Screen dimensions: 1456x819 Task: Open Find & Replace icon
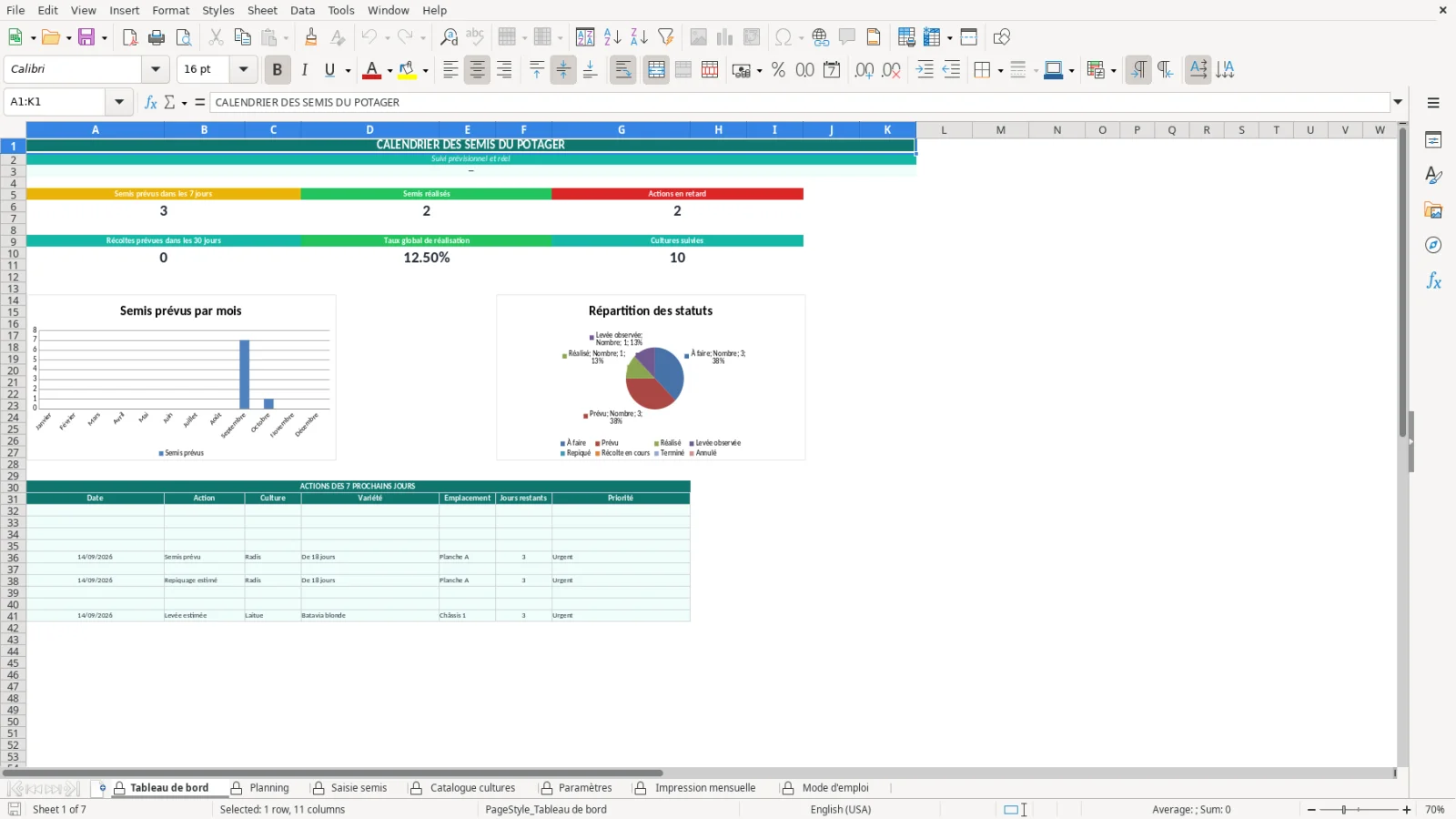click(449, 37)
